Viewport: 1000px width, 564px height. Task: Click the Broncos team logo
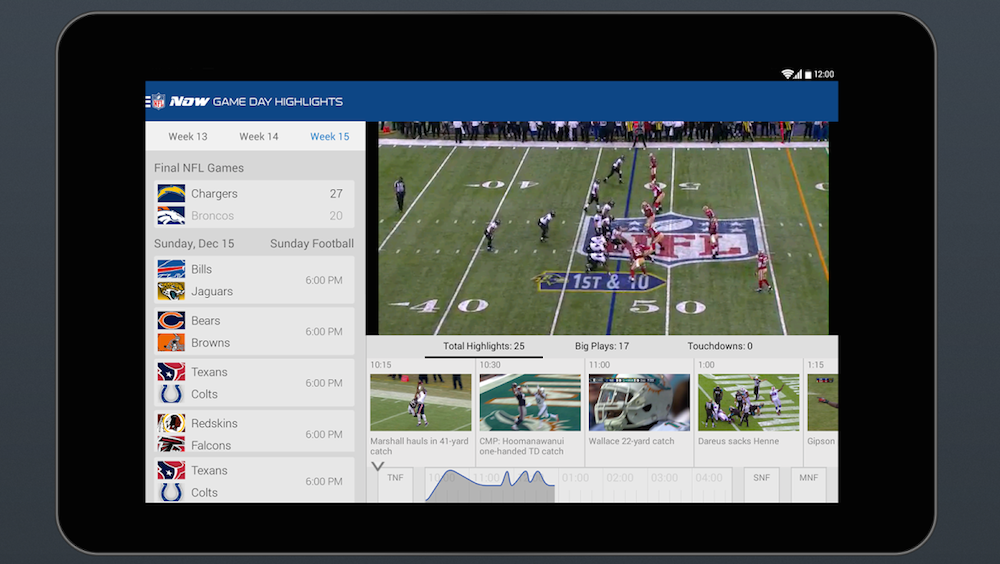point(171,215)
